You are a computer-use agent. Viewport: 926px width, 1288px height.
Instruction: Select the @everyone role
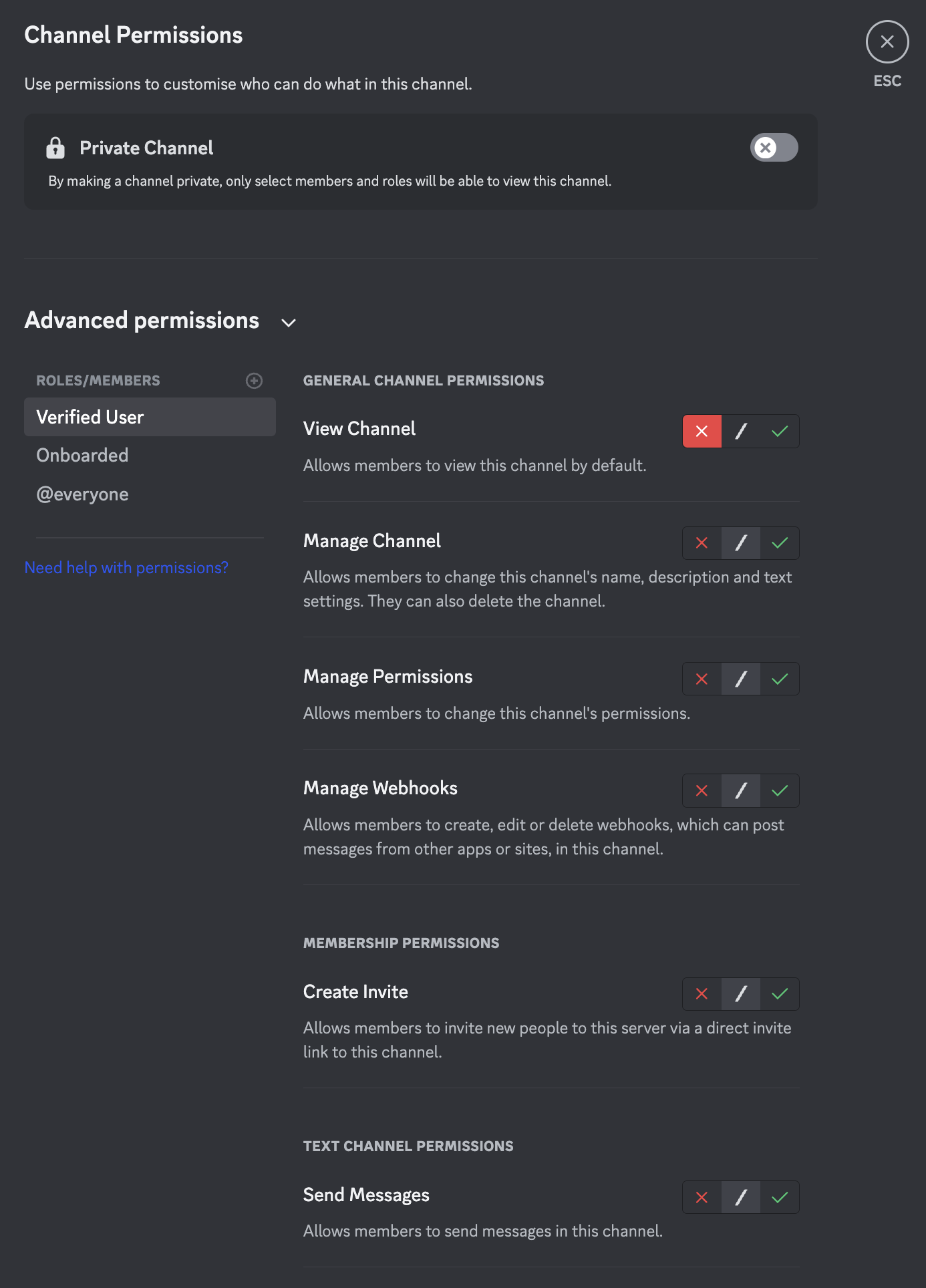[82, 494]
